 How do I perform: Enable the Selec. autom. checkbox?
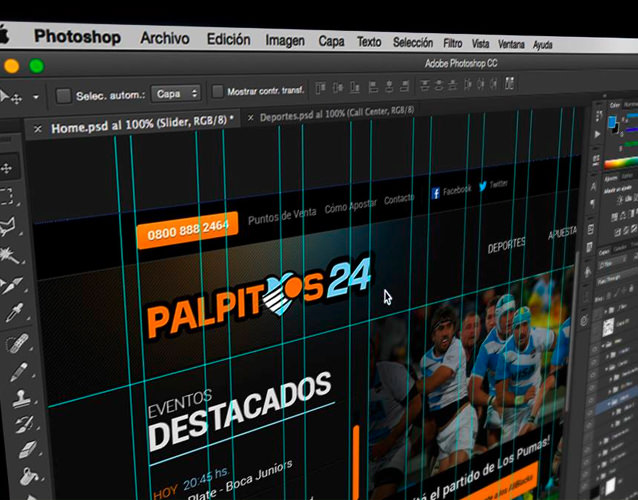[x=64, y=95]
